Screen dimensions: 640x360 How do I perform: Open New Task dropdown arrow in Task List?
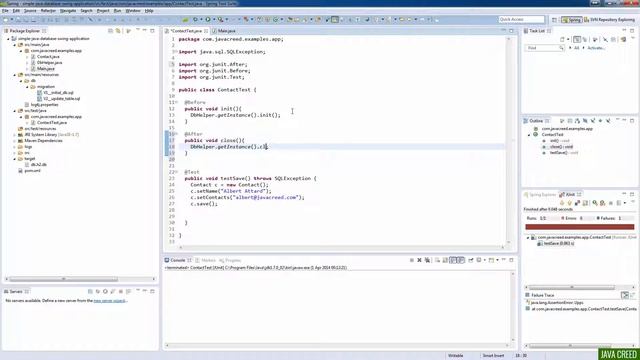coord(568,39)
